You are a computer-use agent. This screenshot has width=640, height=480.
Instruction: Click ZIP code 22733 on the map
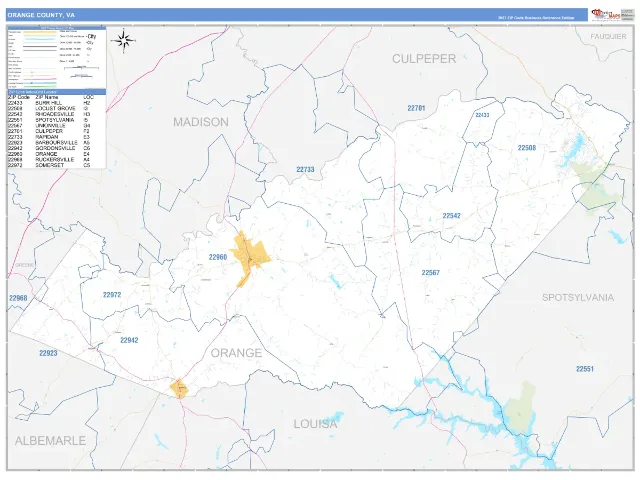pos(305,169)
